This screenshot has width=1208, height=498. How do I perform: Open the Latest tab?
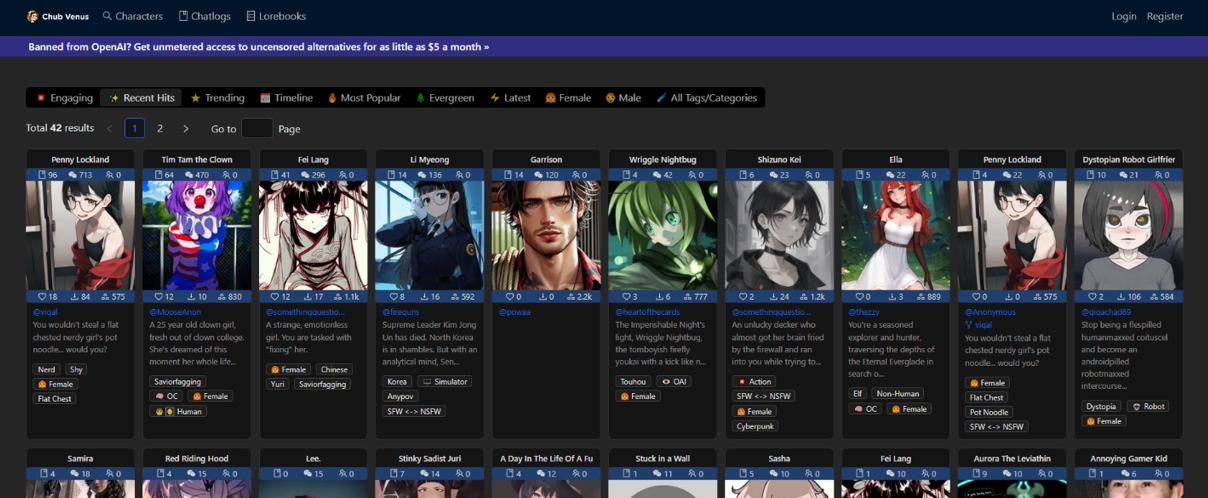point(510,98)
